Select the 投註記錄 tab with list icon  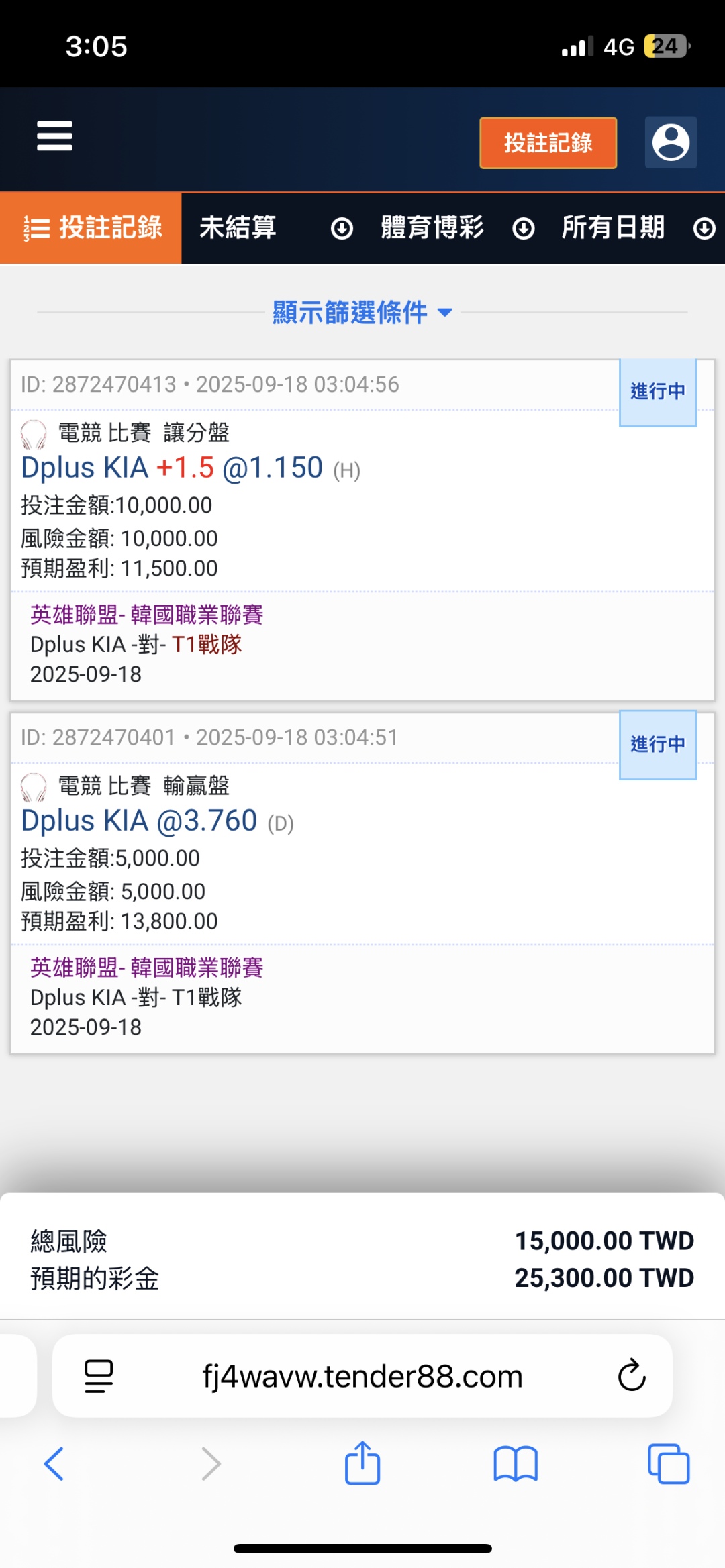91,228
